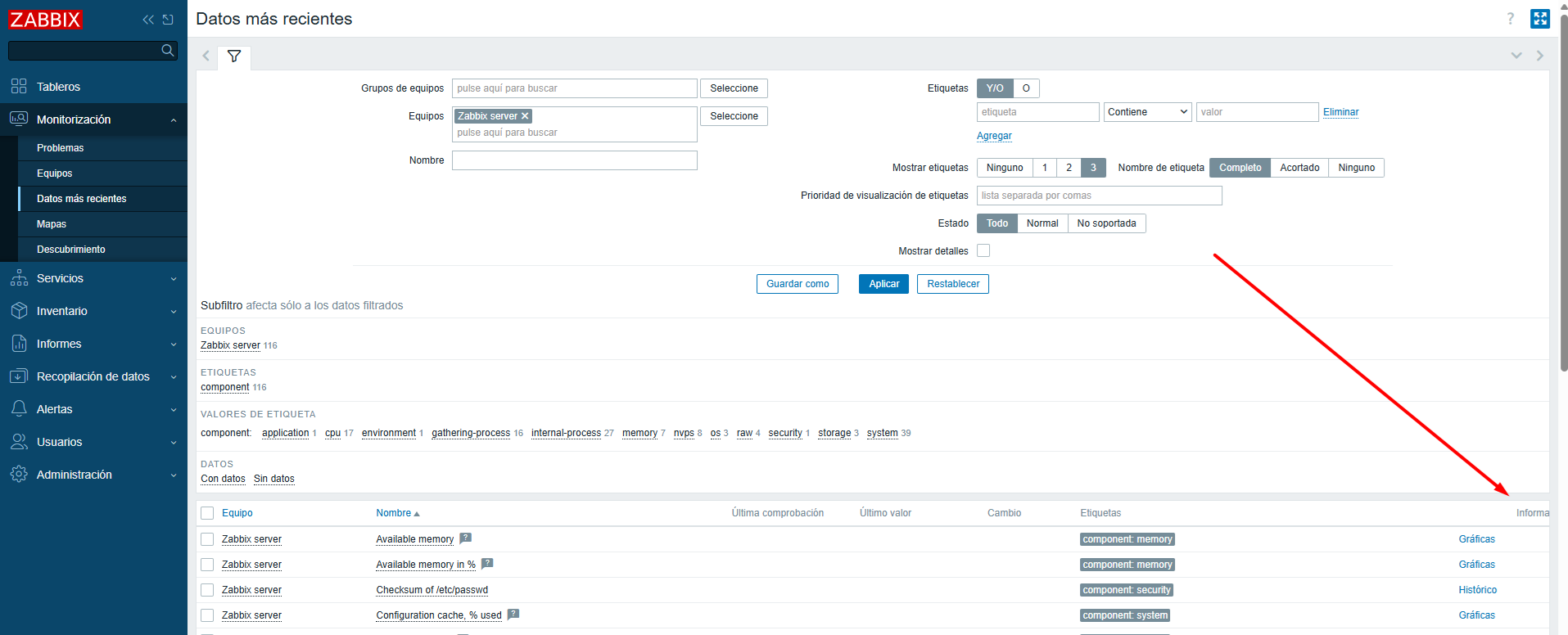Show 2 tags per item

1069,168
